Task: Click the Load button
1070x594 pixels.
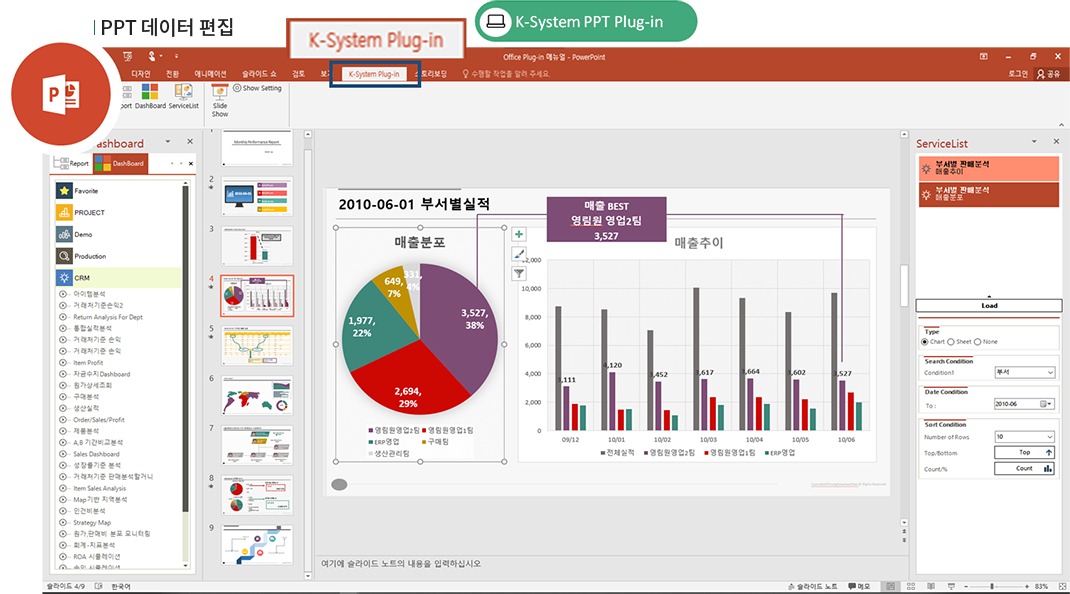Action: [x=989, y=306]
